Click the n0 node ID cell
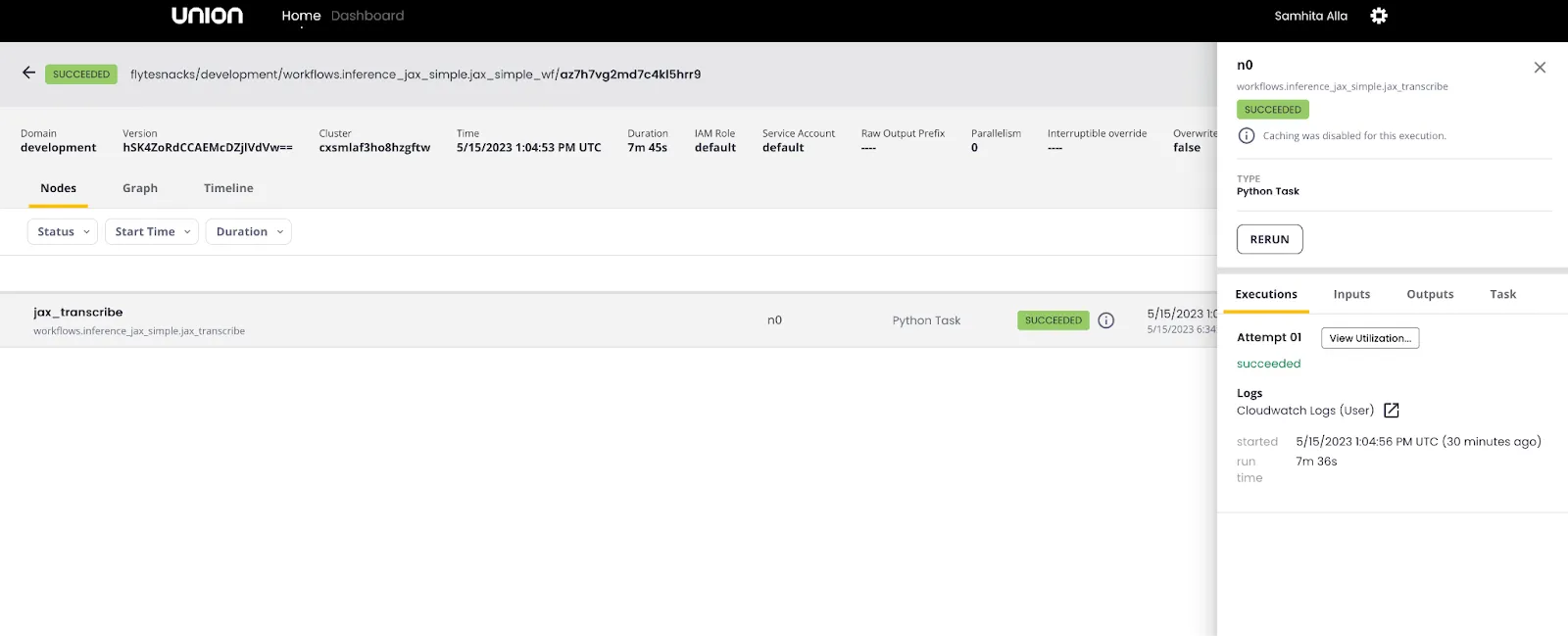Viewport: 1568px width, 636px height. (774, 320)
